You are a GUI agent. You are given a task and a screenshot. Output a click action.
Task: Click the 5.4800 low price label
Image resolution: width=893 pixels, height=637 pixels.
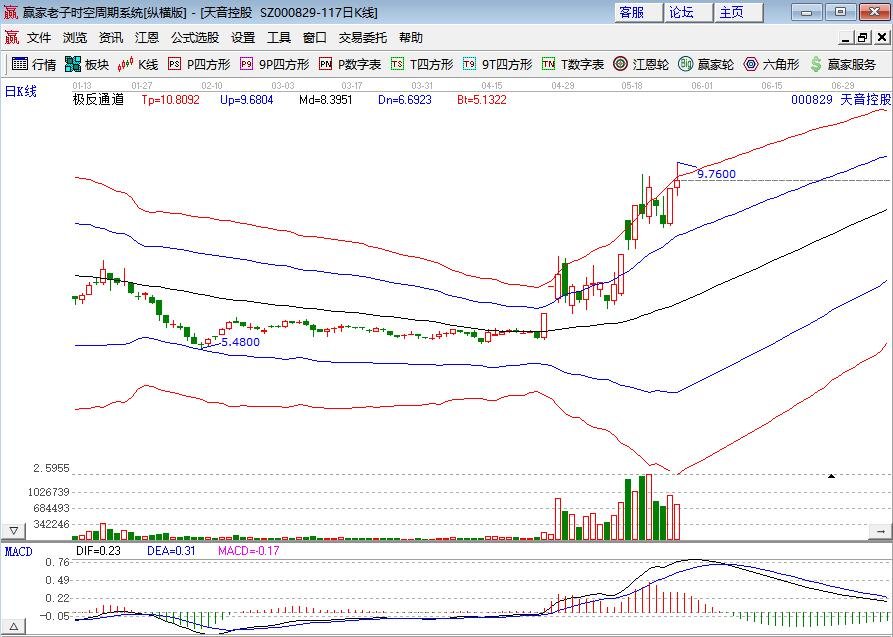[x=240, y=342]
